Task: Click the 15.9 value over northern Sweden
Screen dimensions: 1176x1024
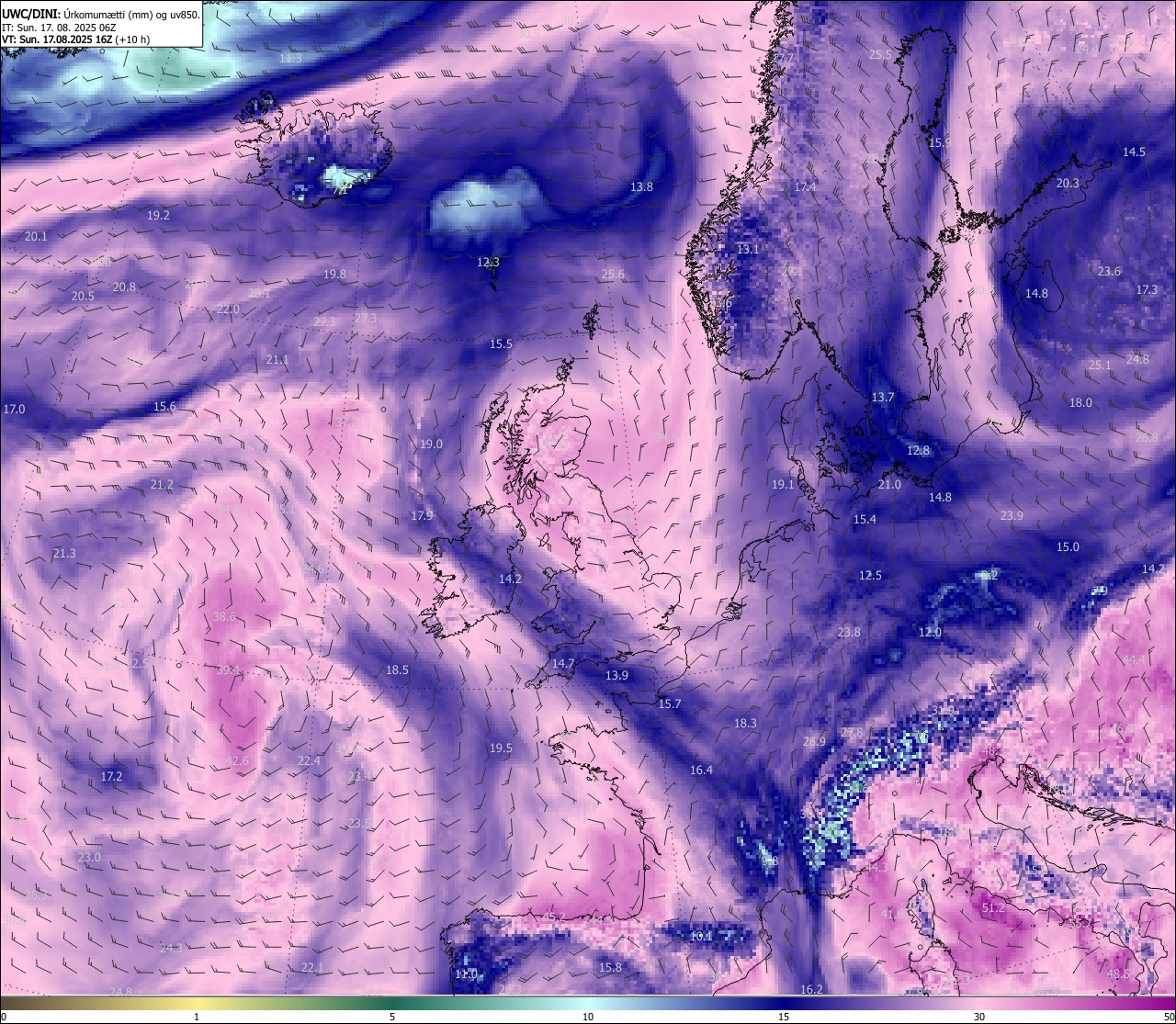Action: tap(940, 142)
